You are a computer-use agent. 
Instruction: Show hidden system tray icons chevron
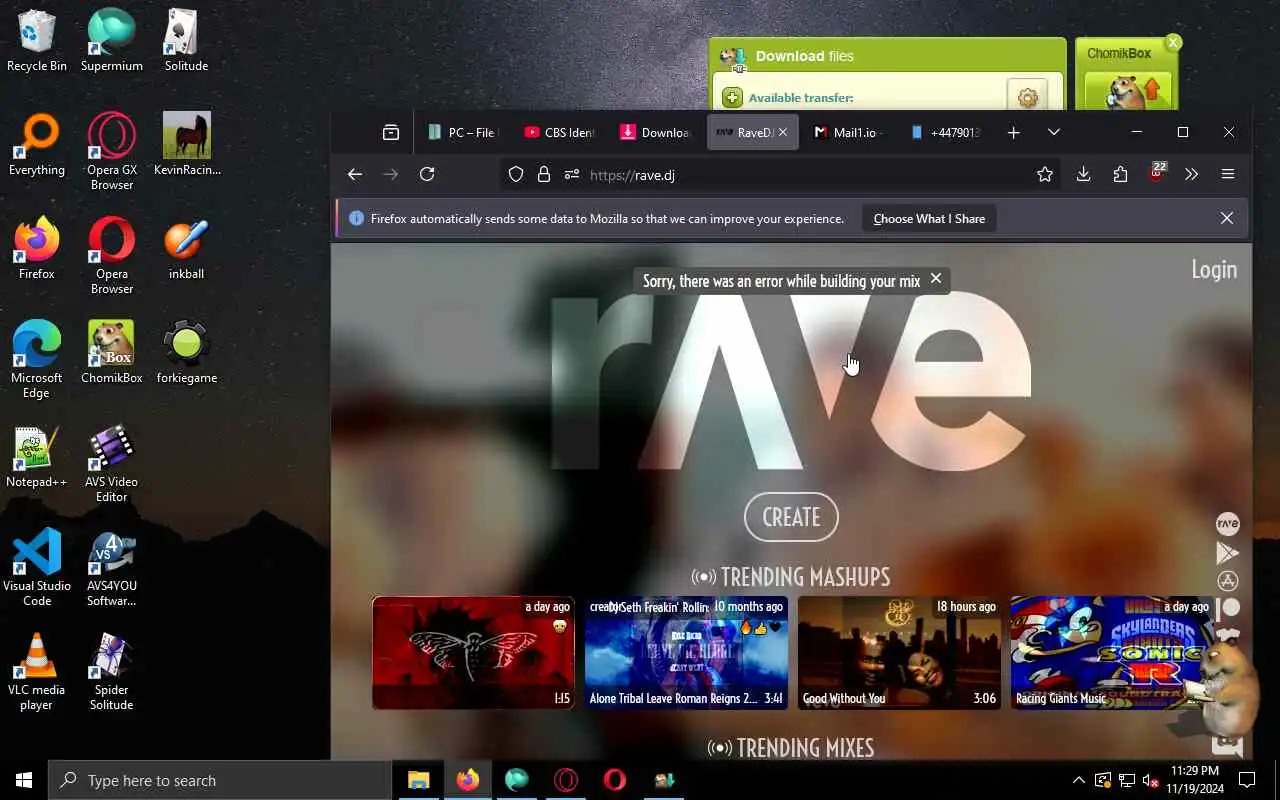click(x=1078, y=780)
